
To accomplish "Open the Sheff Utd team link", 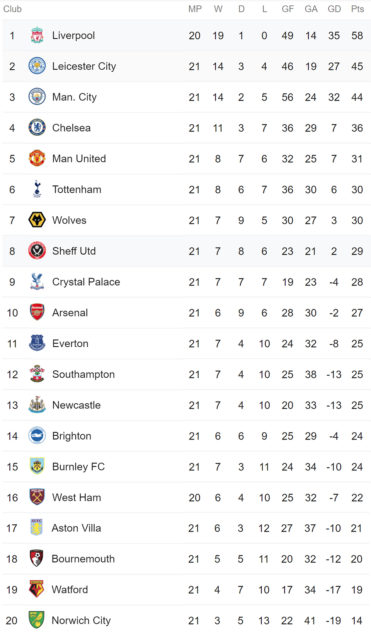I will pyautogui.click(x=74, y=251).
